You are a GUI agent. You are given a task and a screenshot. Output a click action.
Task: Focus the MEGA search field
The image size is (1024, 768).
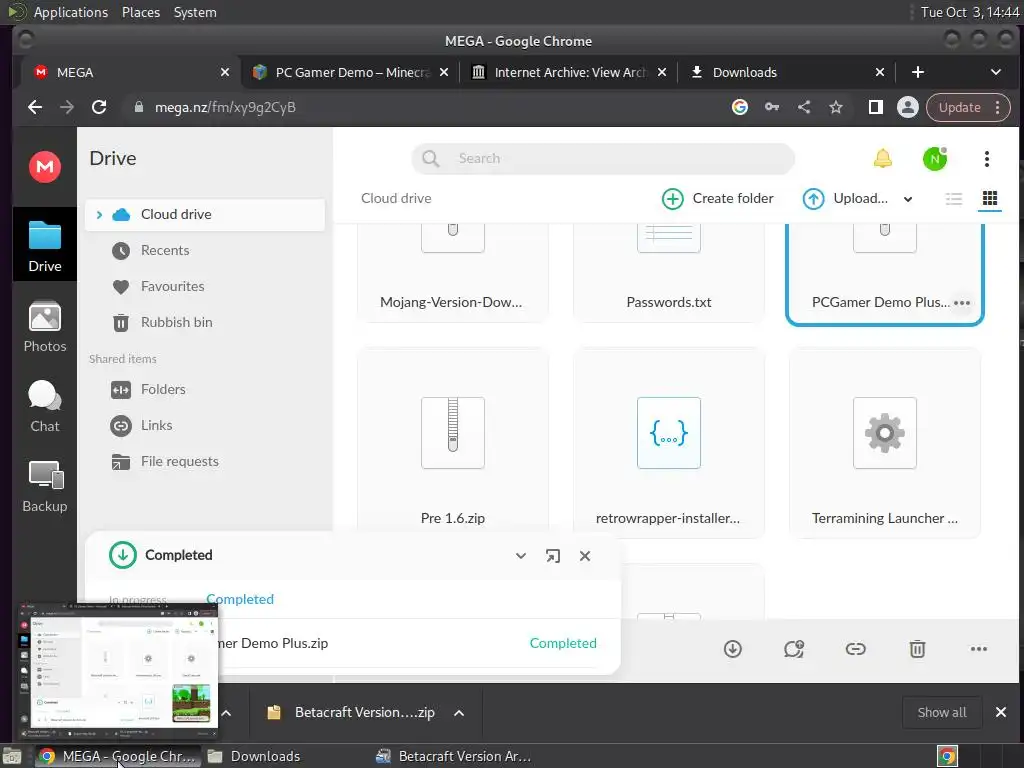point(603,158)
